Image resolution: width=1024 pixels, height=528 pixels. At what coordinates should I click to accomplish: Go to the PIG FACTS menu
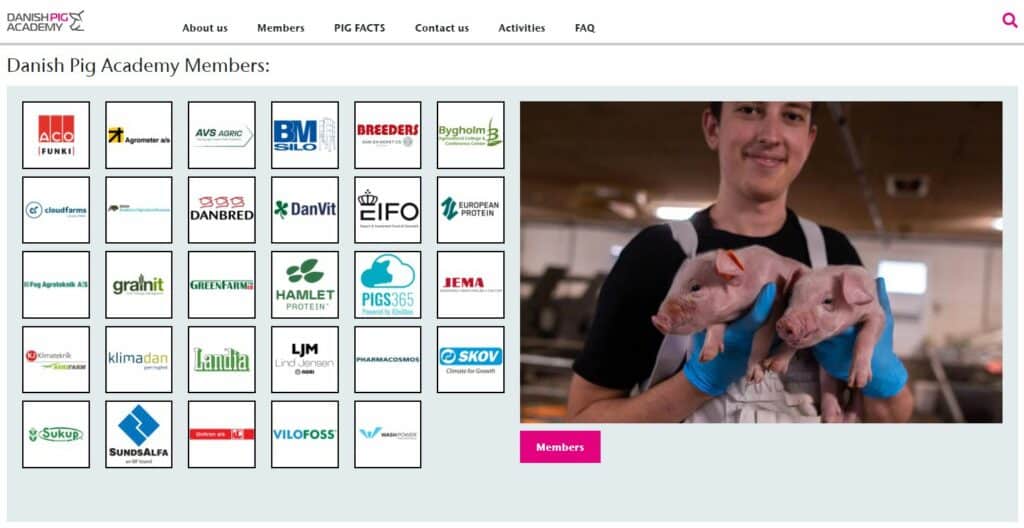pos(360,28)
